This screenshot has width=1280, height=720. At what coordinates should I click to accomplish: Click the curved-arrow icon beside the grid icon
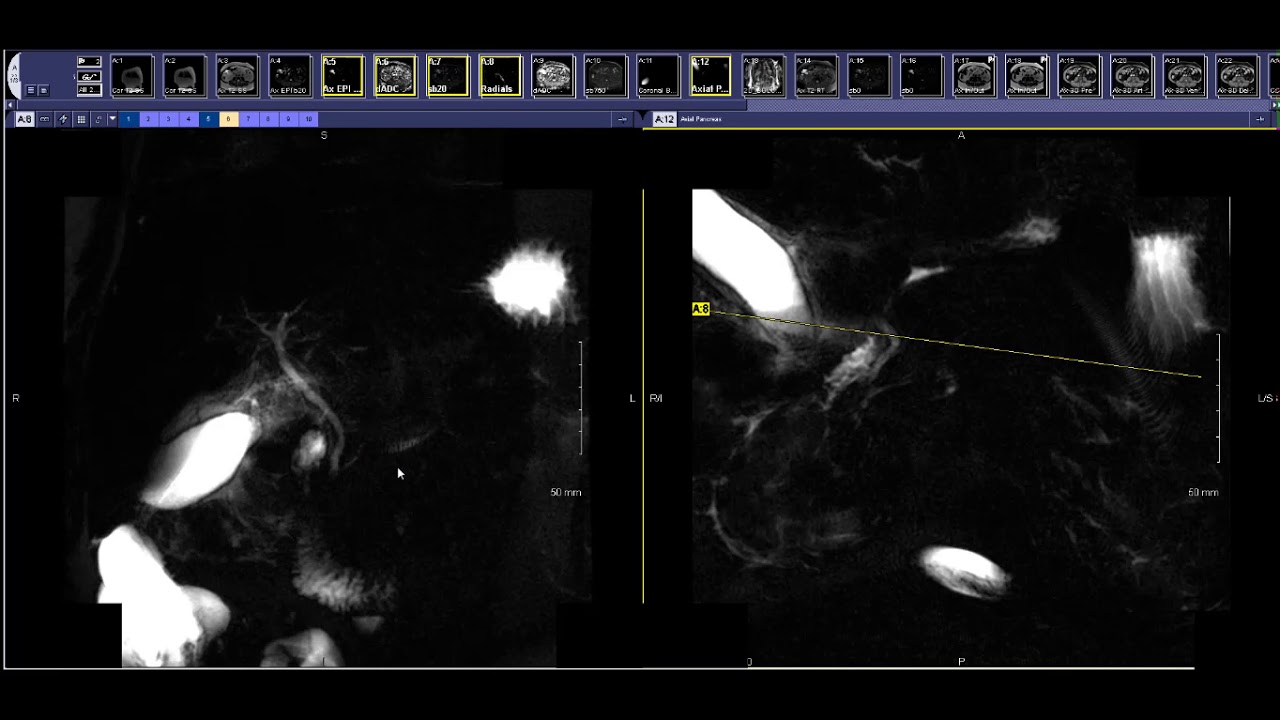pyautogui.click(x=98, y=119)
